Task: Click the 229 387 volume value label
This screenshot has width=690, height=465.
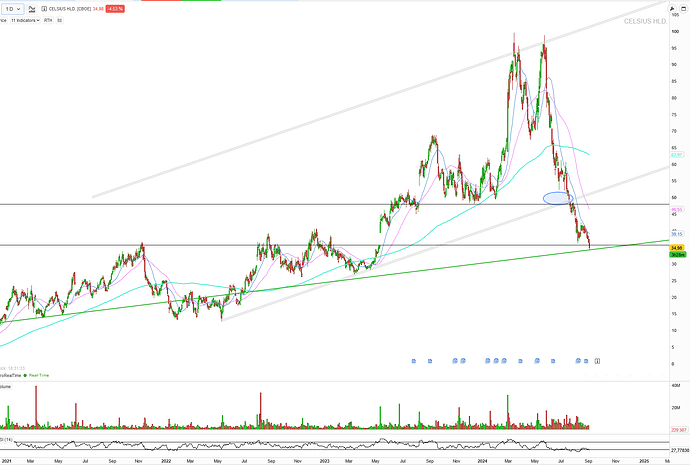Action: (679, 430)
